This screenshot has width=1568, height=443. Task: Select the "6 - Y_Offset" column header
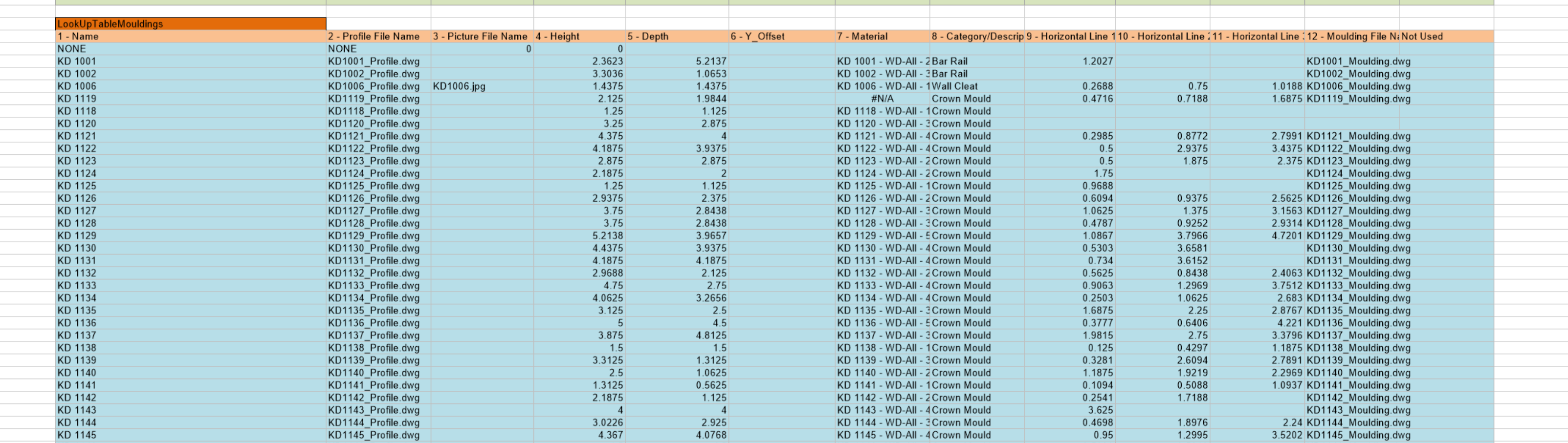pyautogui.click(x=782, y=37)
